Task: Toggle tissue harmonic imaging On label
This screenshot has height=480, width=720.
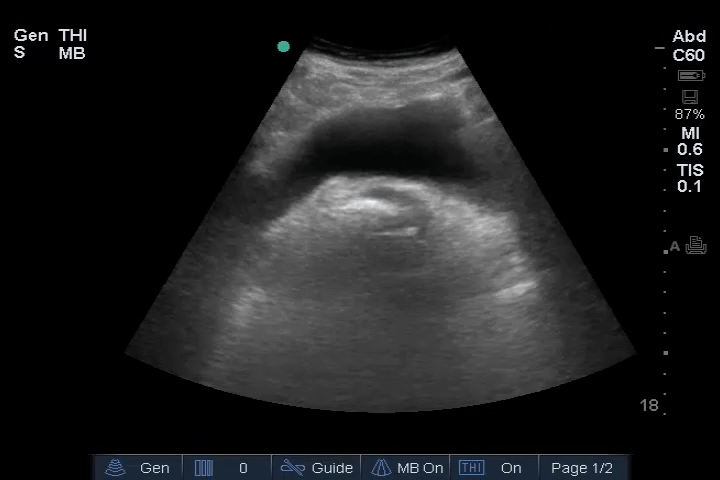Action: tap(511, 468)
